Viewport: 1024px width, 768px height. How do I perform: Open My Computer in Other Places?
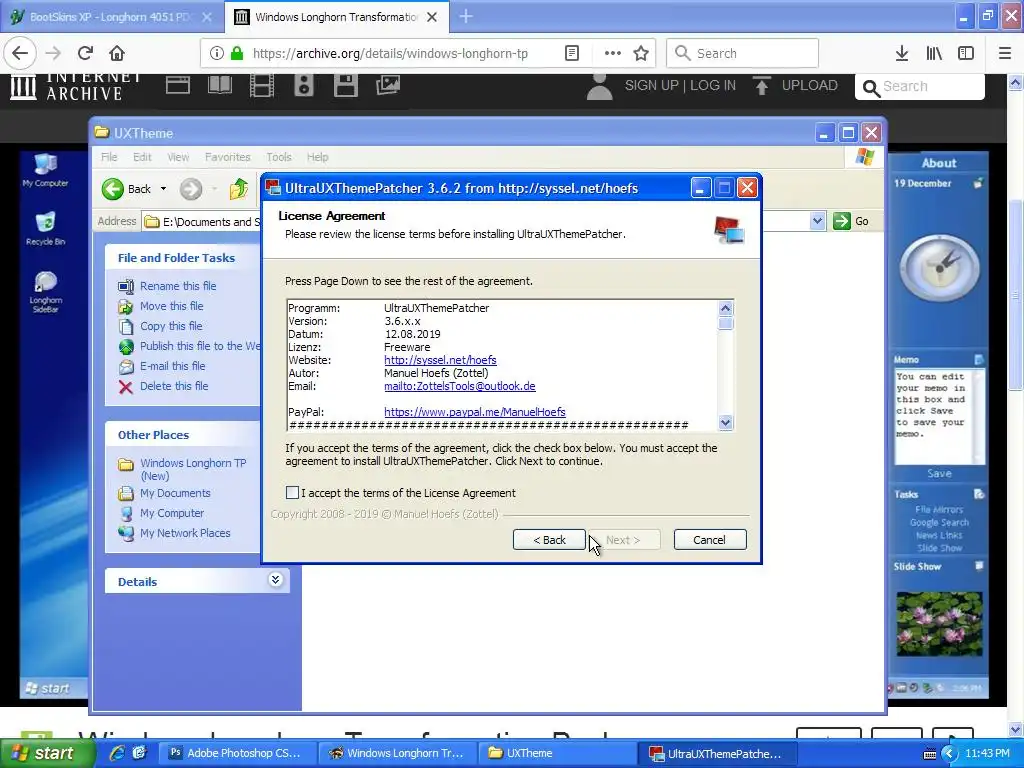click(x=172, y=513)
